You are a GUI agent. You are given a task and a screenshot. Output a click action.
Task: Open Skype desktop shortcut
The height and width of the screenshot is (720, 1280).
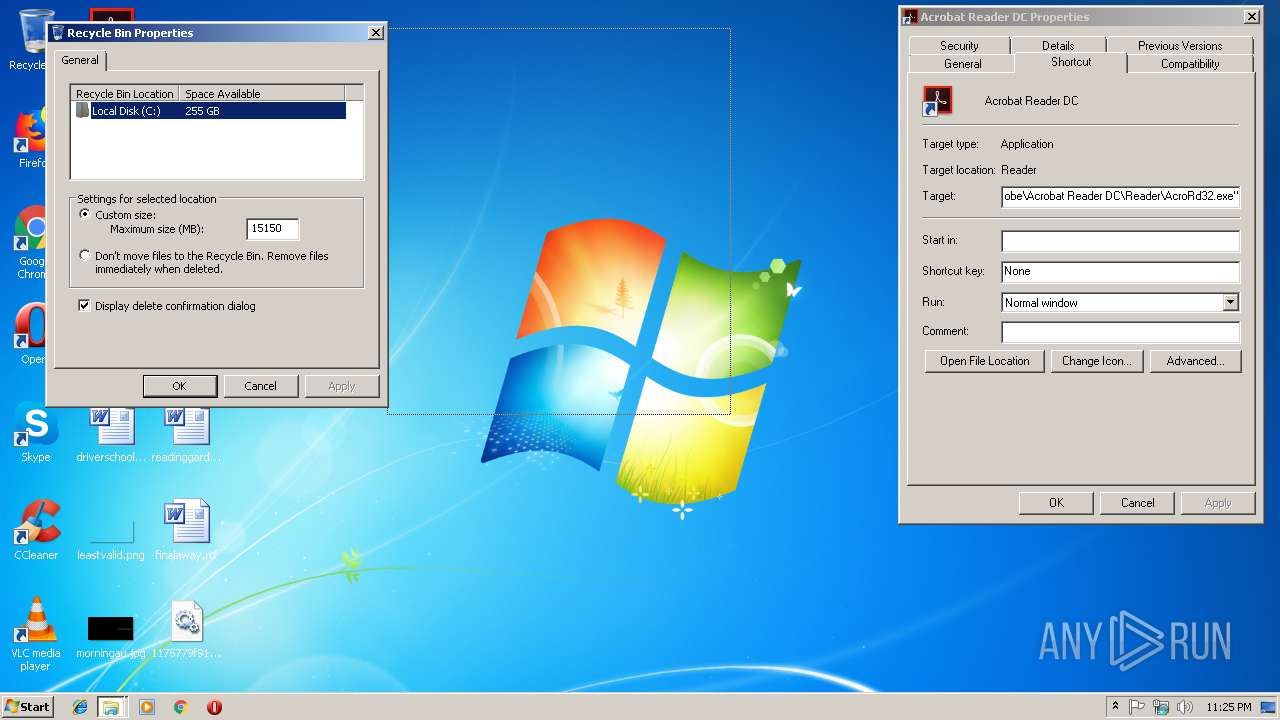(x=35, y=430)
